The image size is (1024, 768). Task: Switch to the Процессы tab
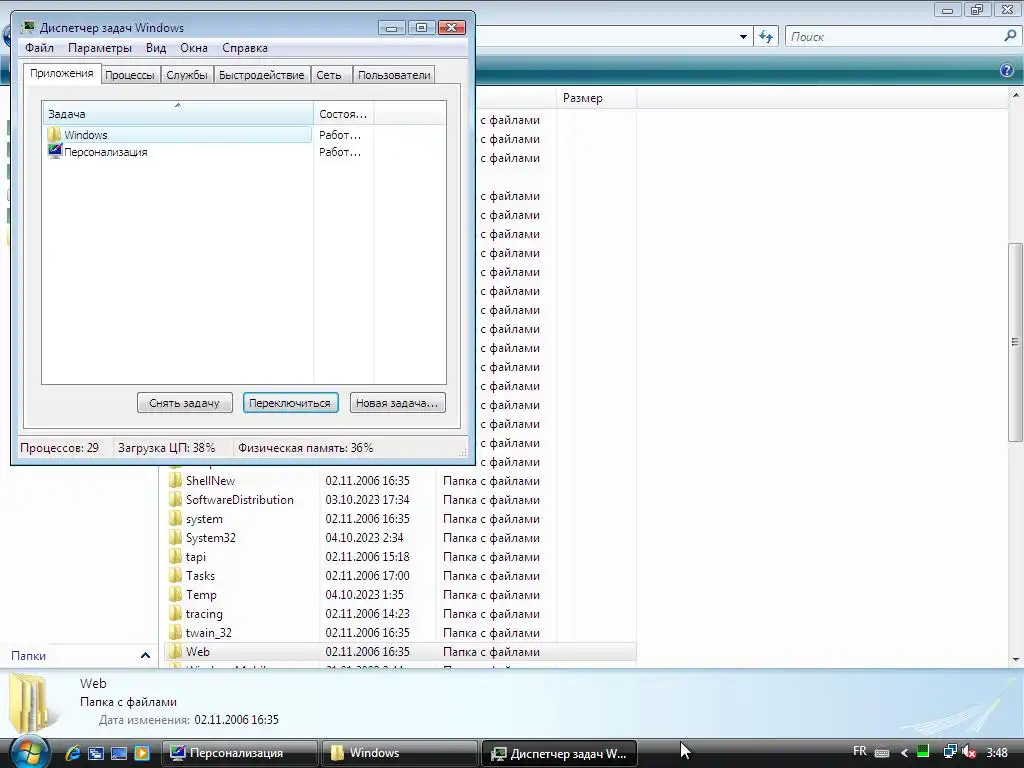click(129, 75)
